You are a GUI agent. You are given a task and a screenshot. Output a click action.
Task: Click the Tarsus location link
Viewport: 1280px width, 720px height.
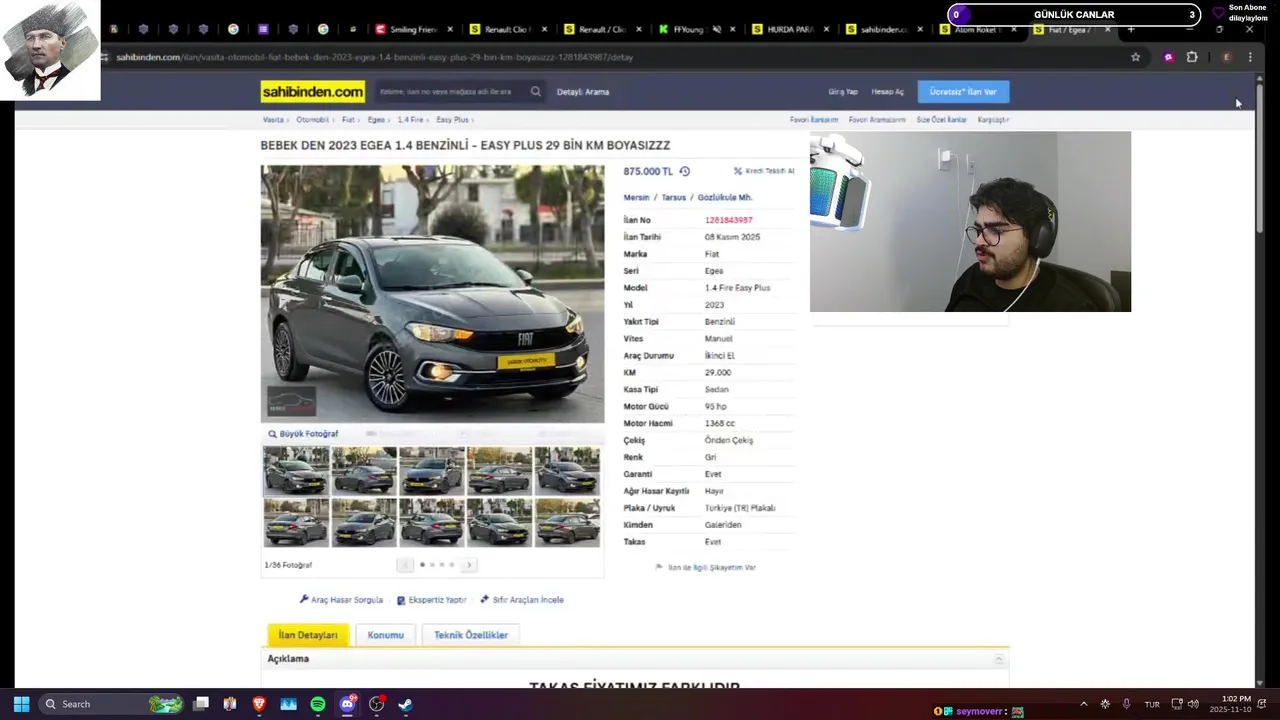pyautogui.click(x=673, y=198)
